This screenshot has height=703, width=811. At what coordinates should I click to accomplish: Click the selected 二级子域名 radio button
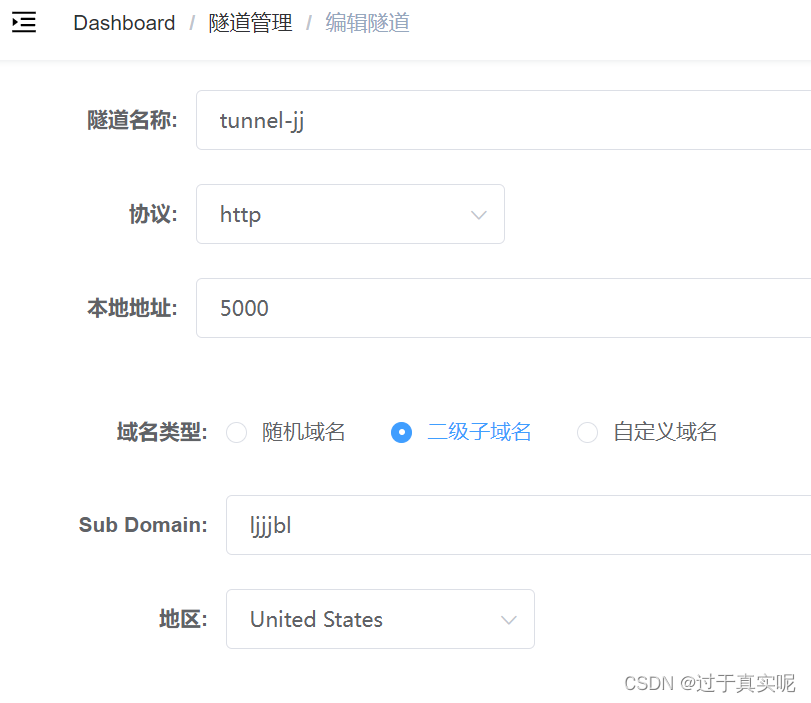(x=402, y=432)
